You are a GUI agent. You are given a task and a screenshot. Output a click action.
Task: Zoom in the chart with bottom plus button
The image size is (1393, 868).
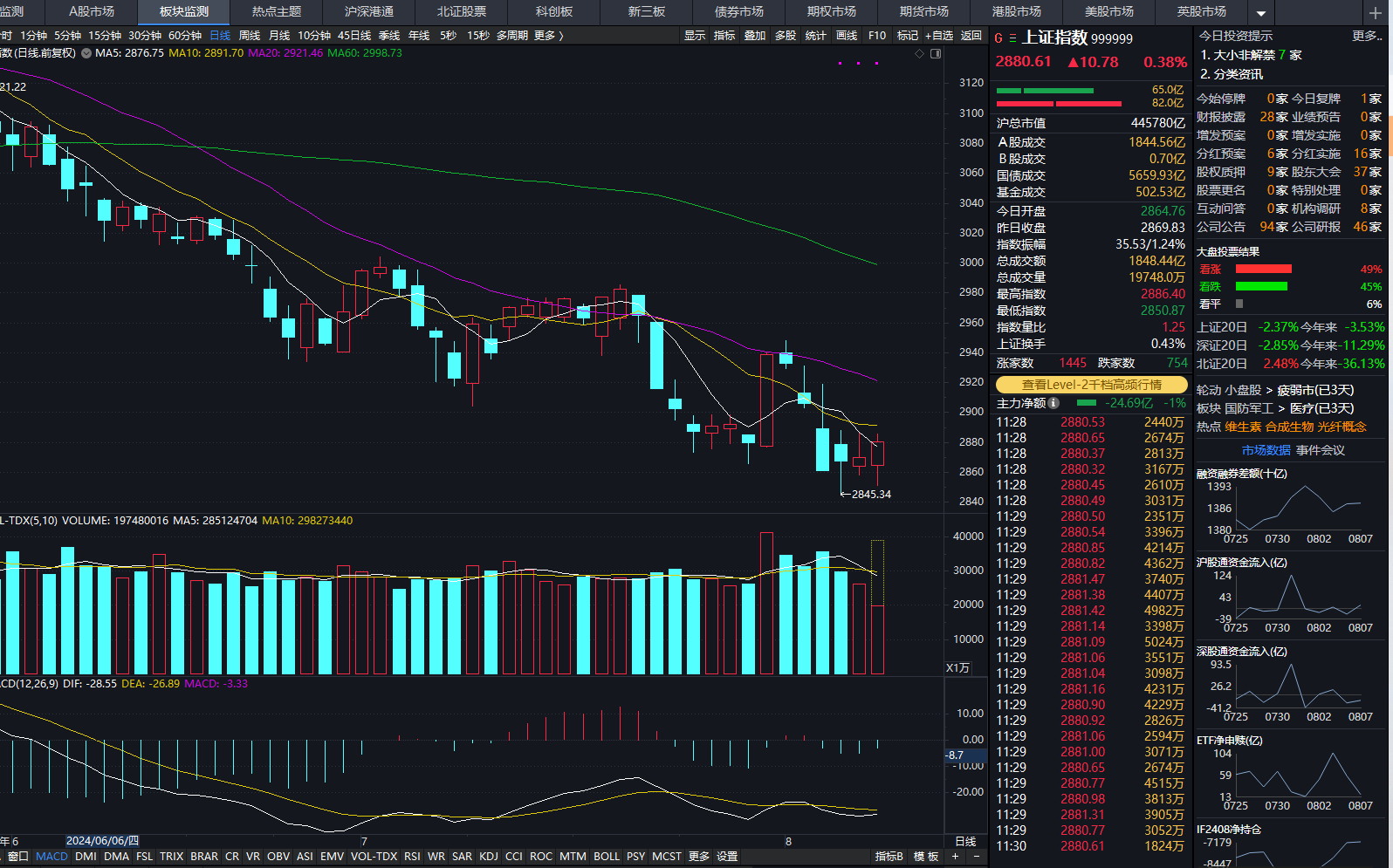(955, 857)
